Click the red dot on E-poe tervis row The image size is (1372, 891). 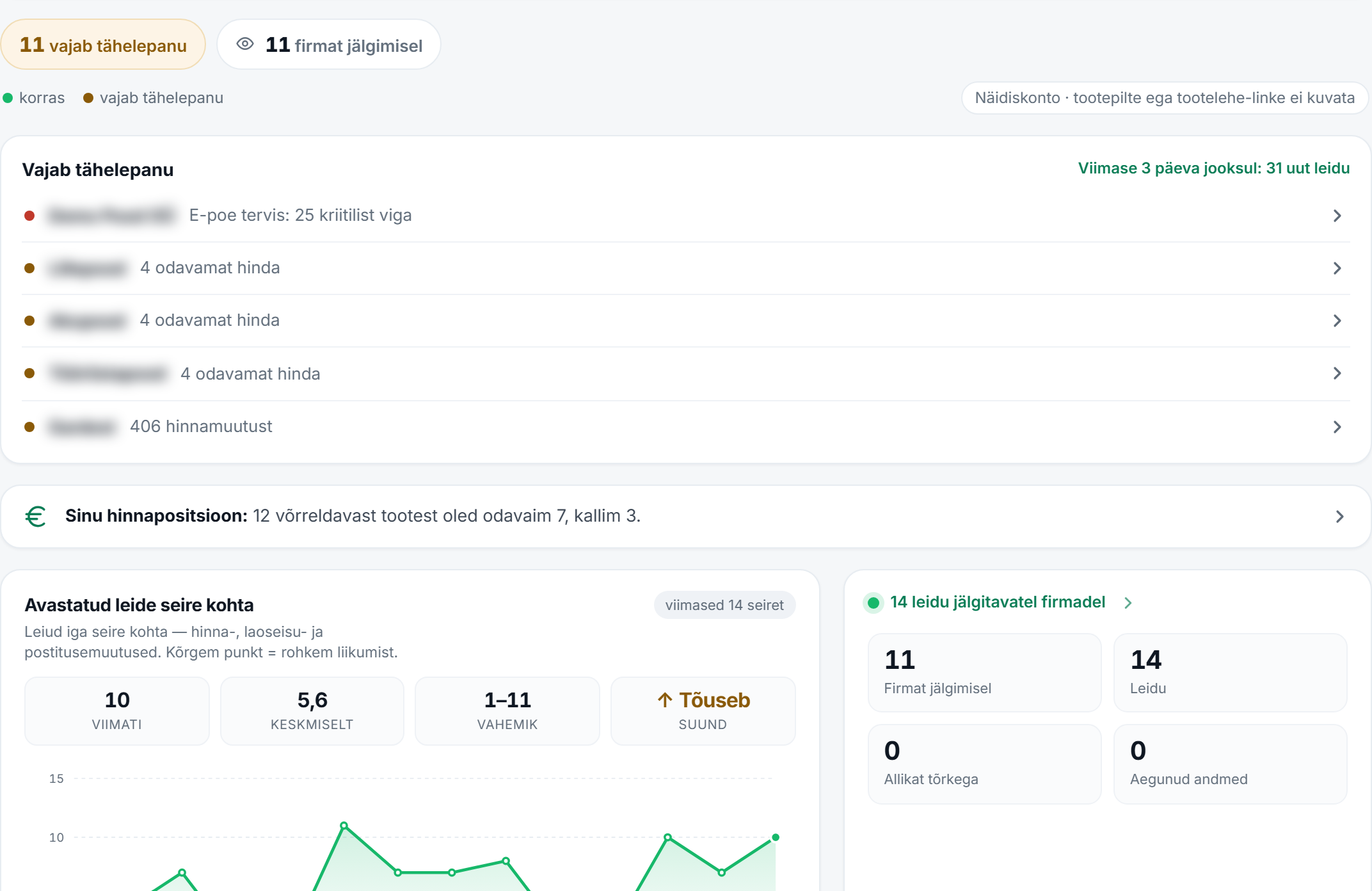coord(29,216)
